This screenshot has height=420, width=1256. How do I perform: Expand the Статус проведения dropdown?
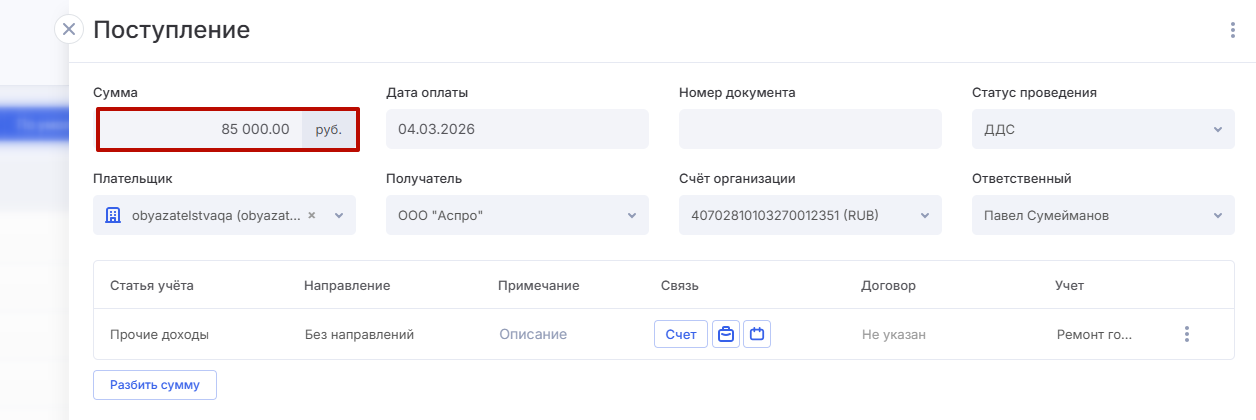[x=1217, y=129]
